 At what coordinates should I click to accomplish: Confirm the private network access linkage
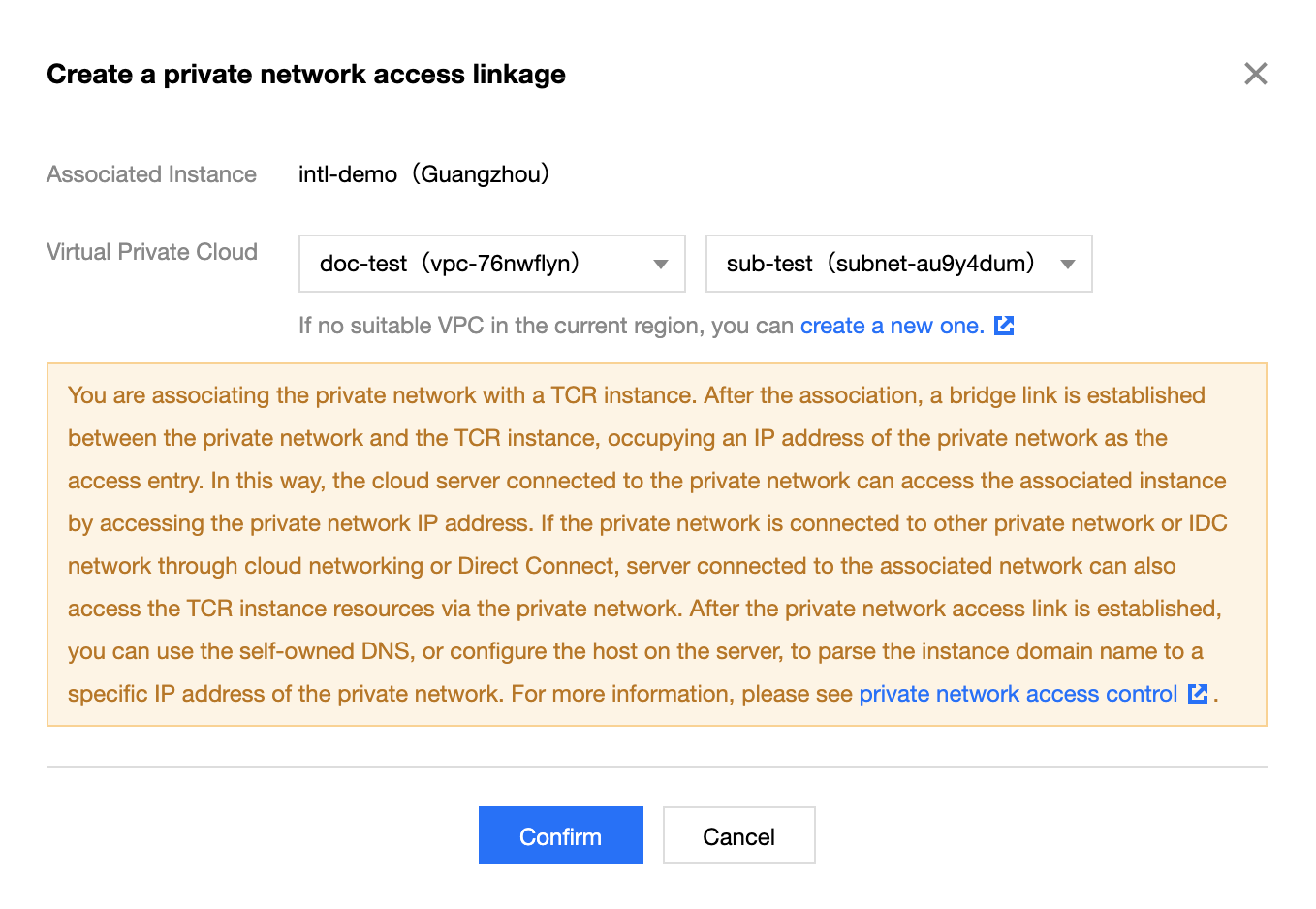(561, 835)
